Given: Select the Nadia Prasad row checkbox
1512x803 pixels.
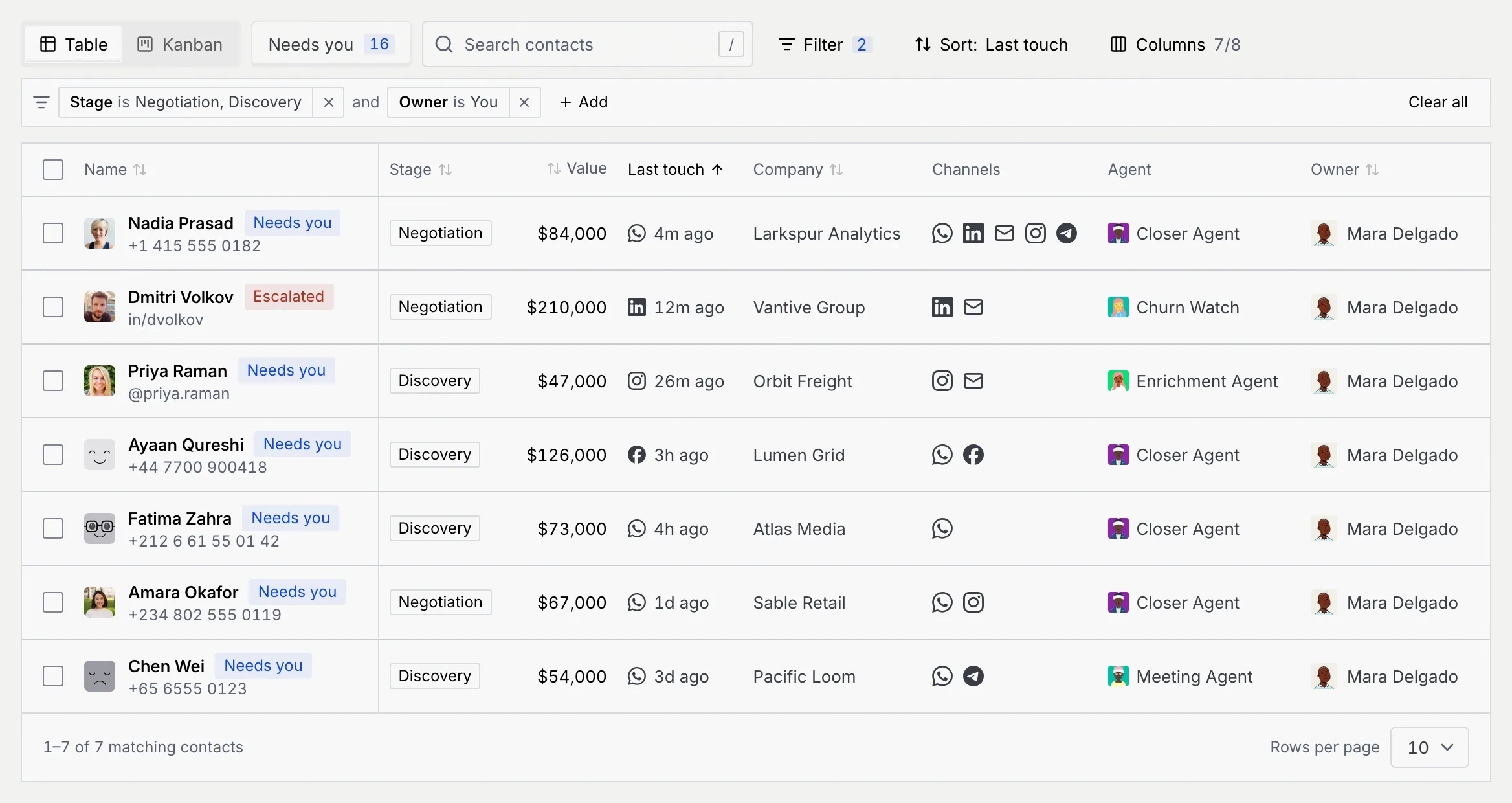Looking at the screenshot, I should 53,233.
